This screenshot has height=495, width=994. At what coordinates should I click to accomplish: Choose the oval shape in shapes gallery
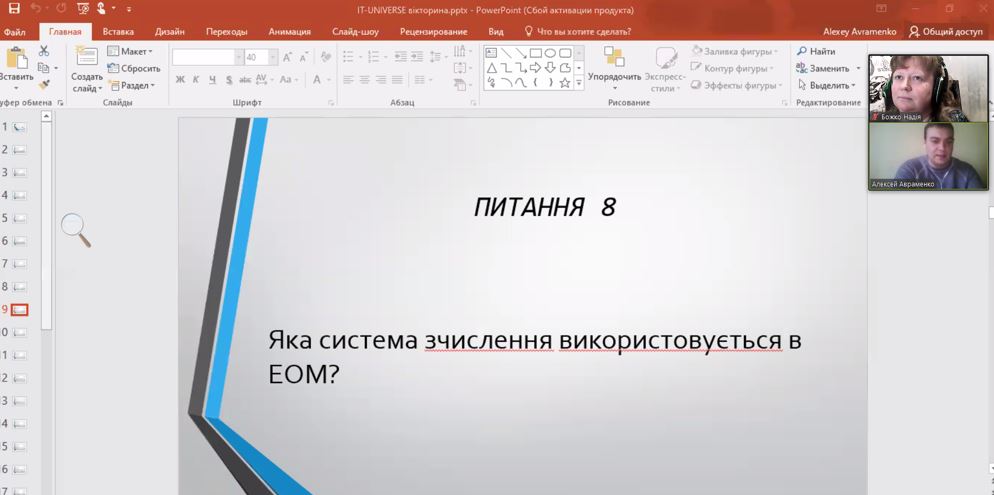(x=550, y=53)
